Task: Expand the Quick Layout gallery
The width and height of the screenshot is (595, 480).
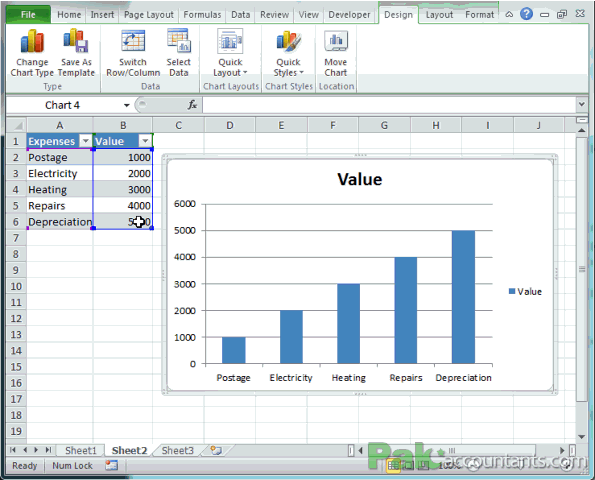Action: click(x=230, y=53)
